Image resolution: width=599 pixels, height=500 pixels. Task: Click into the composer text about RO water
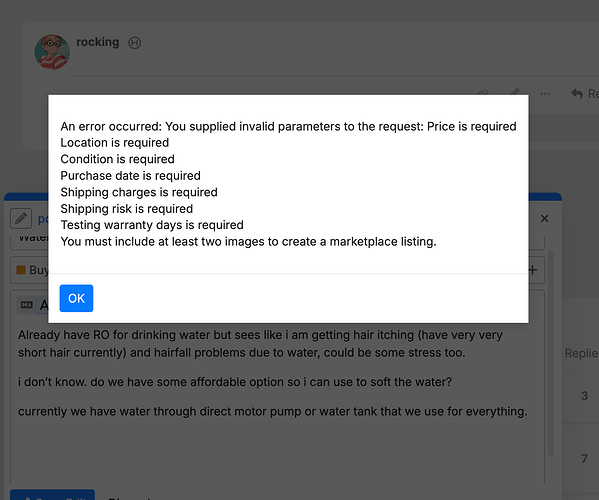click(273, 373)
